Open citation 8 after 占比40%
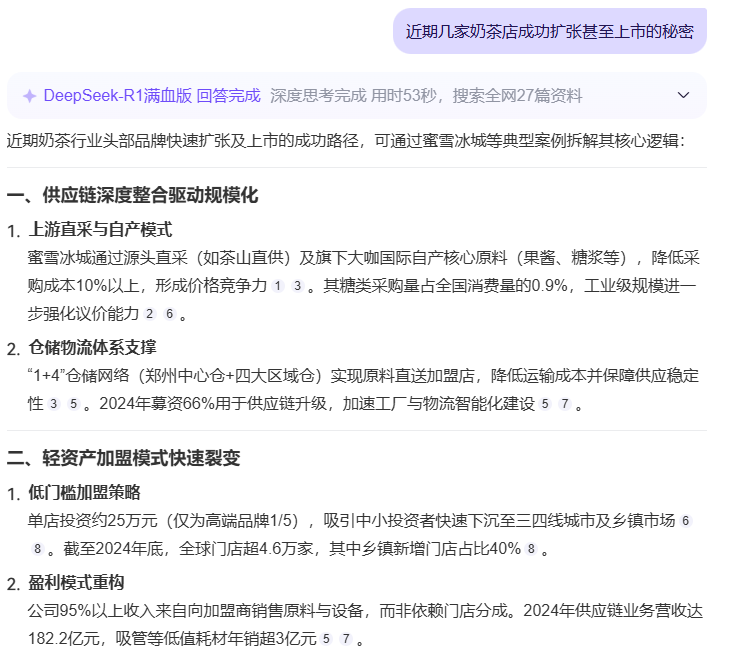Image resolution: width=737 pixels, height=660 pixels. tap(531, 550)
